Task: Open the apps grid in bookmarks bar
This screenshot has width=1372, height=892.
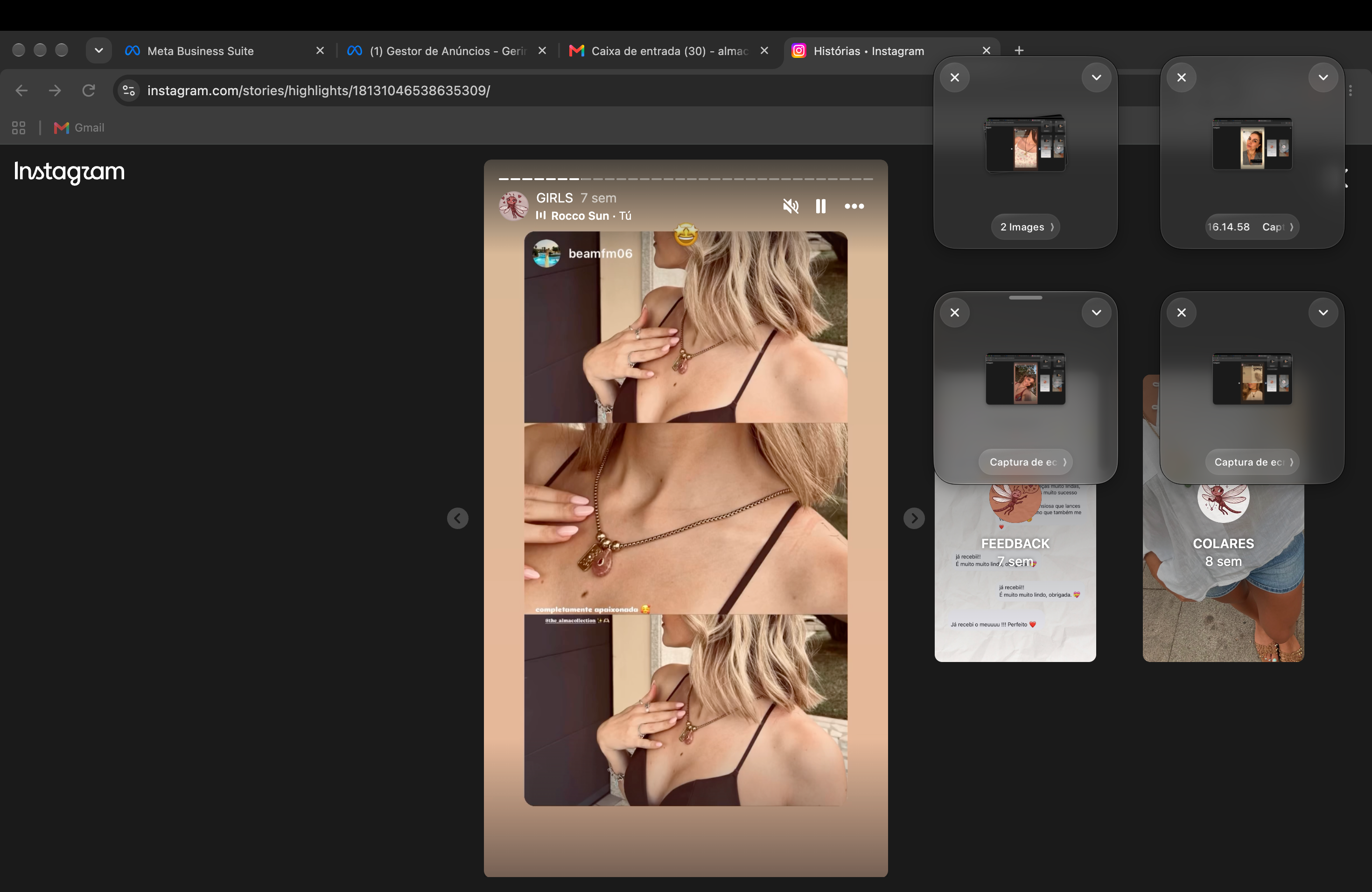Action: (x=19, y=128)
